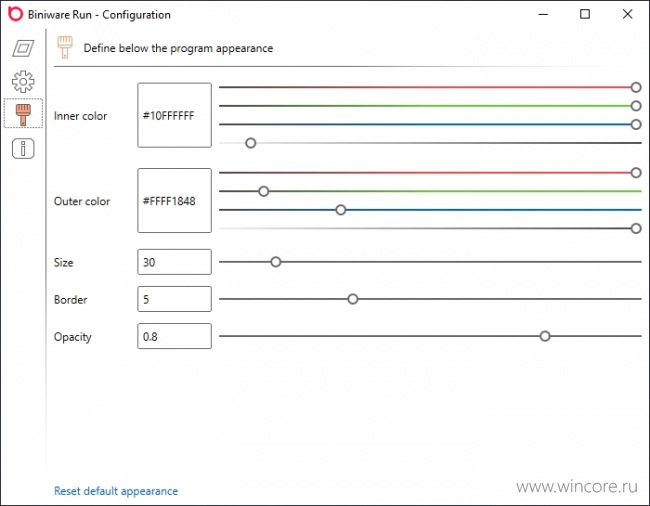Click the paintbrush icon in the header

point(65,47)
